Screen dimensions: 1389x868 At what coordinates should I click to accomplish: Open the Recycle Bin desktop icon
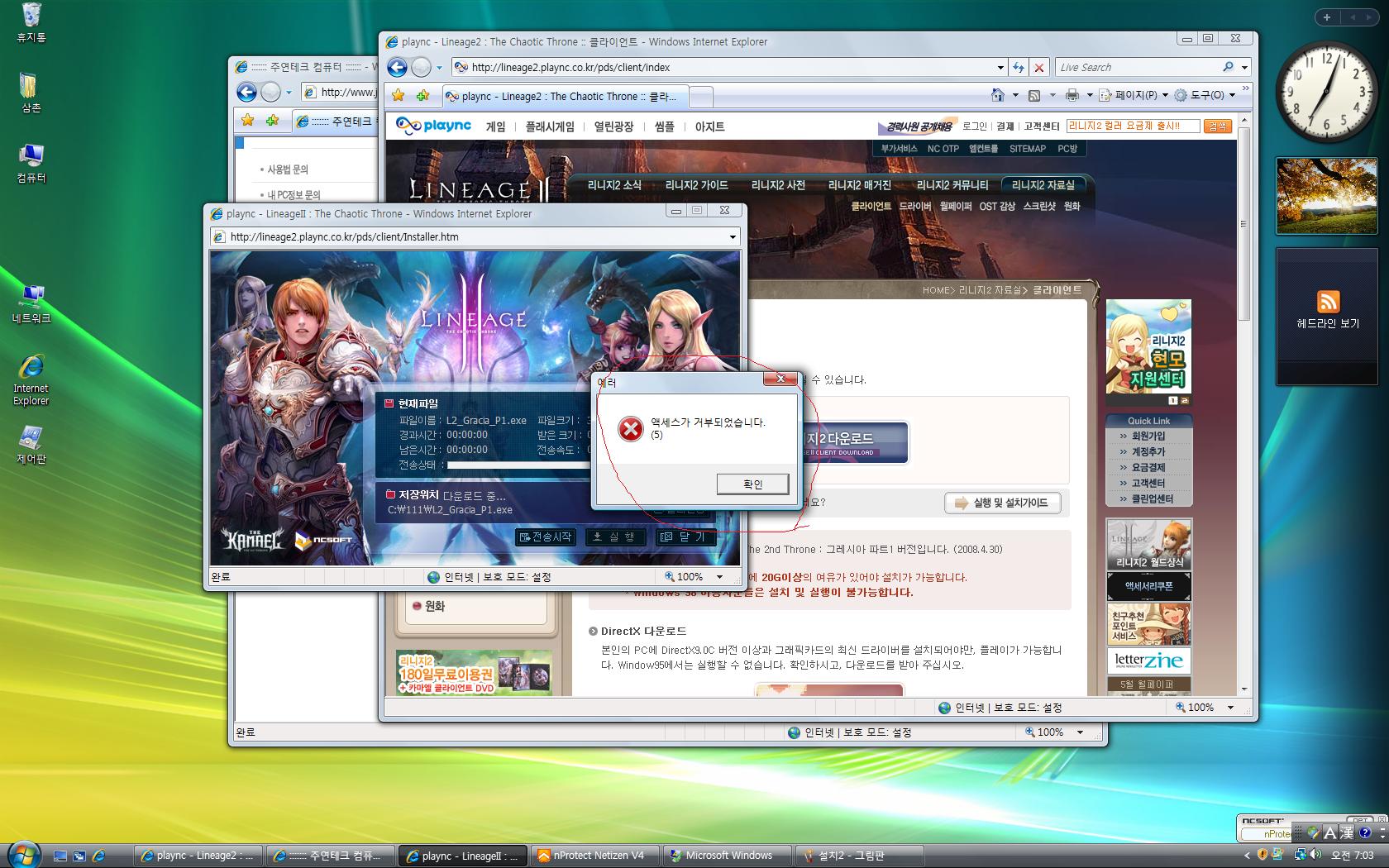click(x=31, y=22)
